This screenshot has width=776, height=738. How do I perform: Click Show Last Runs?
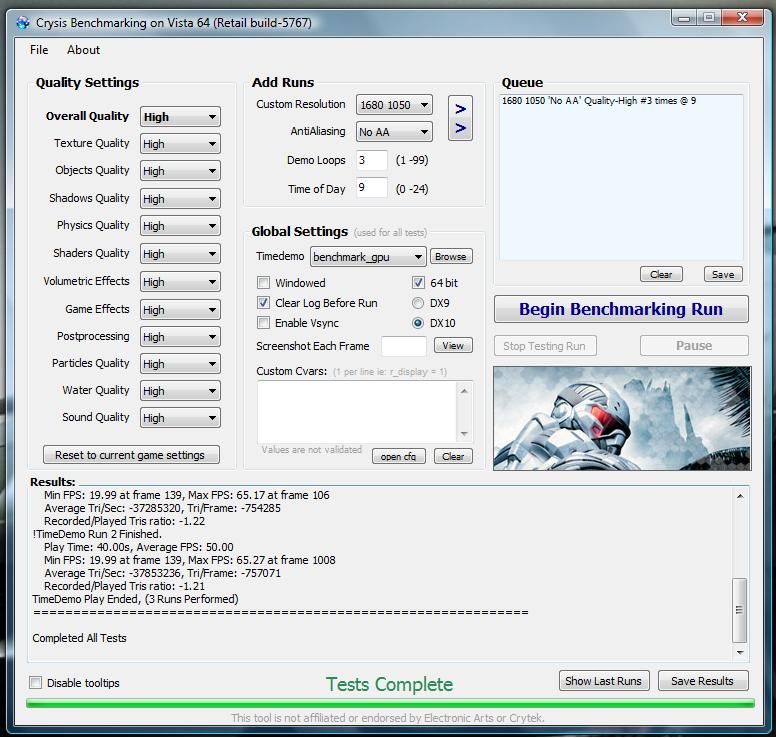click(604, 681)
